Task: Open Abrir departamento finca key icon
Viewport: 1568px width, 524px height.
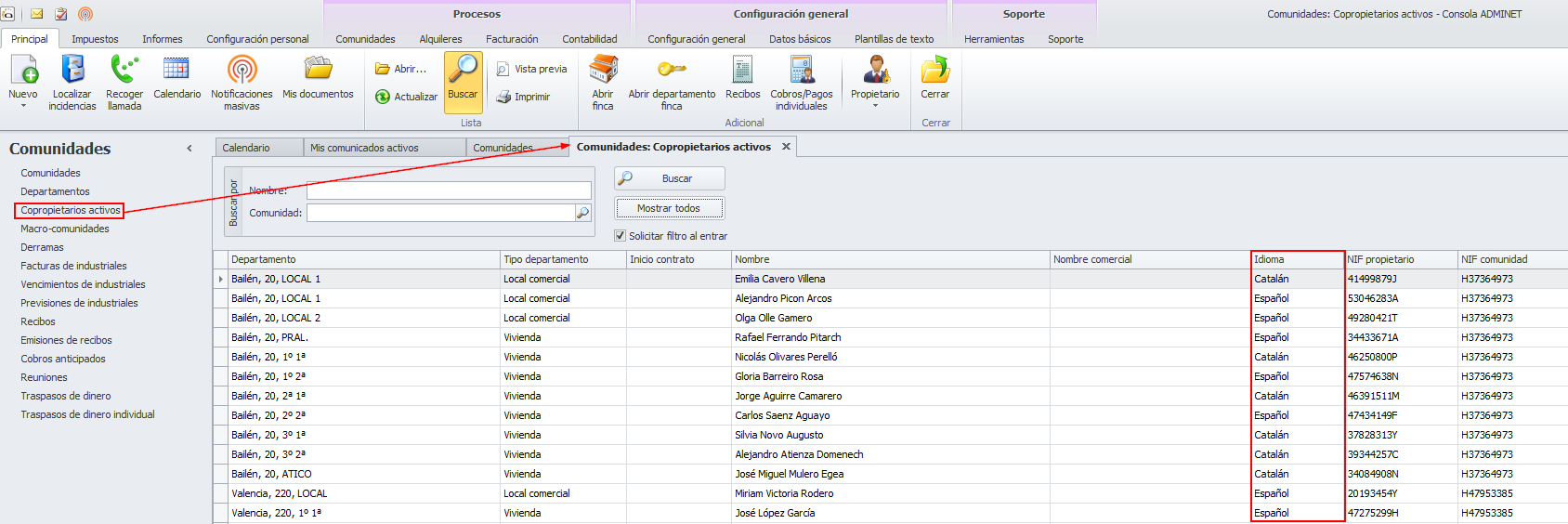Action: click(x=672, y=71)
